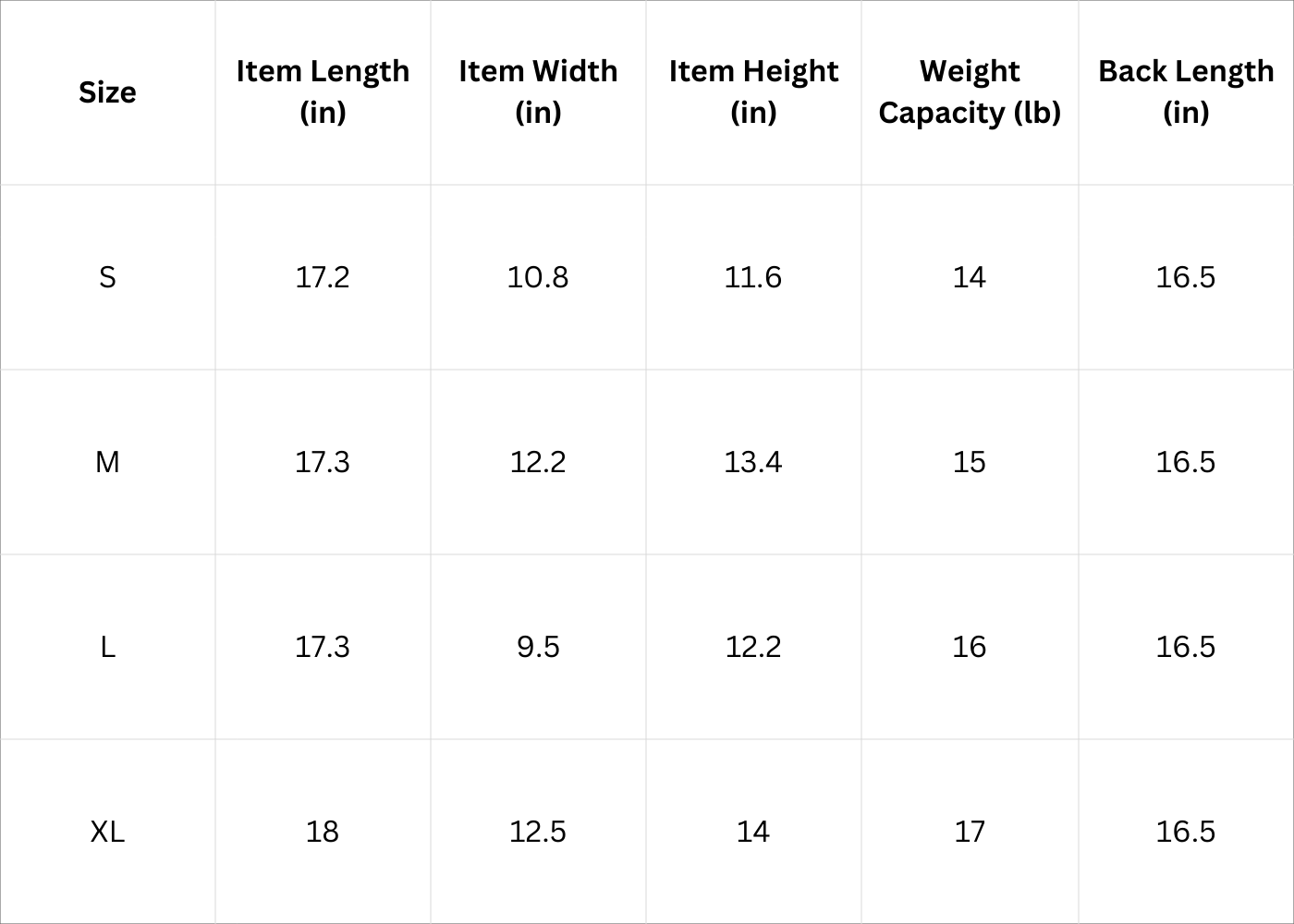1294x924 pixels.
Task: Select weight capacity 15 cell
Action: pos(970,462)
